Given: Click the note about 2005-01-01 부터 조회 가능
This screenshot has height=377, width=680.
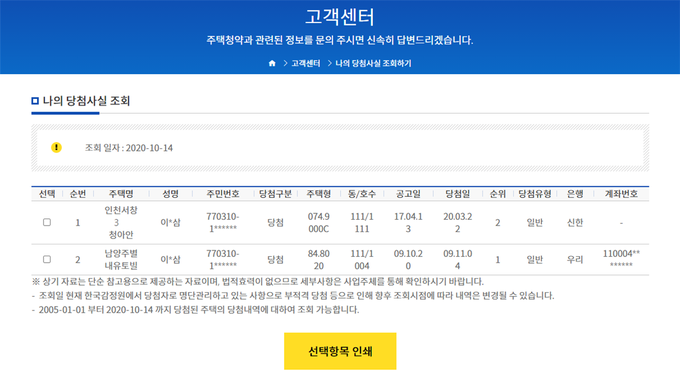Looking at the screenshot, I should 196,310.
